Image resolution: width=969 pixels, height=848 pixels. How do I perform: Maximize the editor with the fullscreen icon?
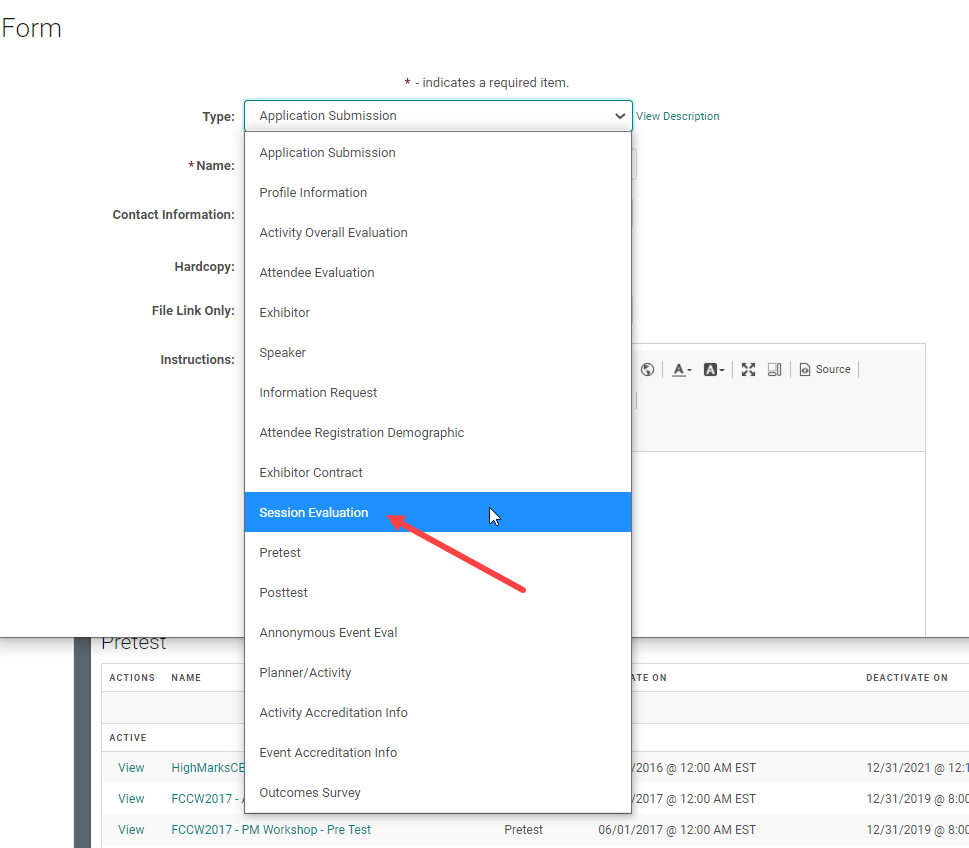[x=748, y=370]
